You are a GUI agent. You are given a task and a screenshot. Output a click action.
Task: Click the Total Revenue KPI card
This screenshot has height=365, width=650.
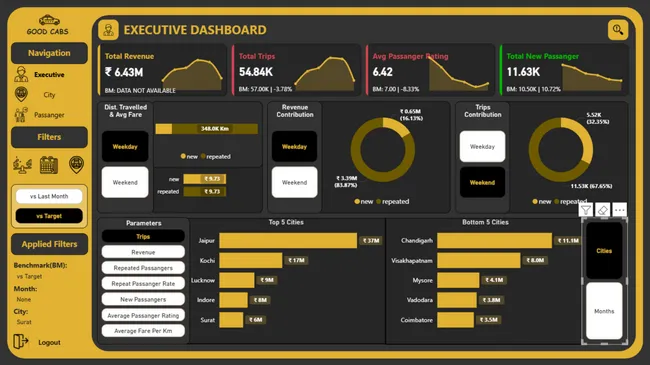[162, 70]
